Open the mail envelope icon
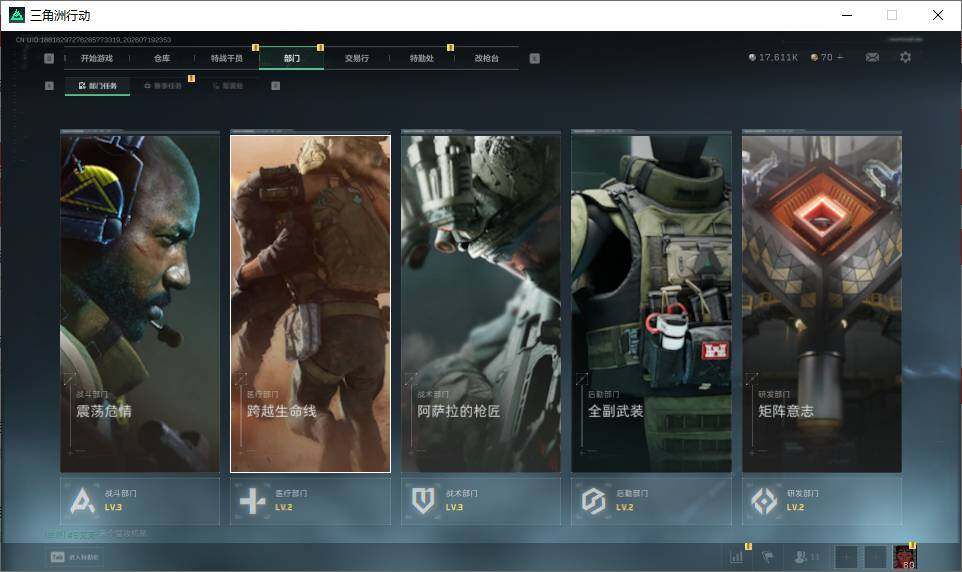This screenshot has height=572, width=962. [872, 57]
